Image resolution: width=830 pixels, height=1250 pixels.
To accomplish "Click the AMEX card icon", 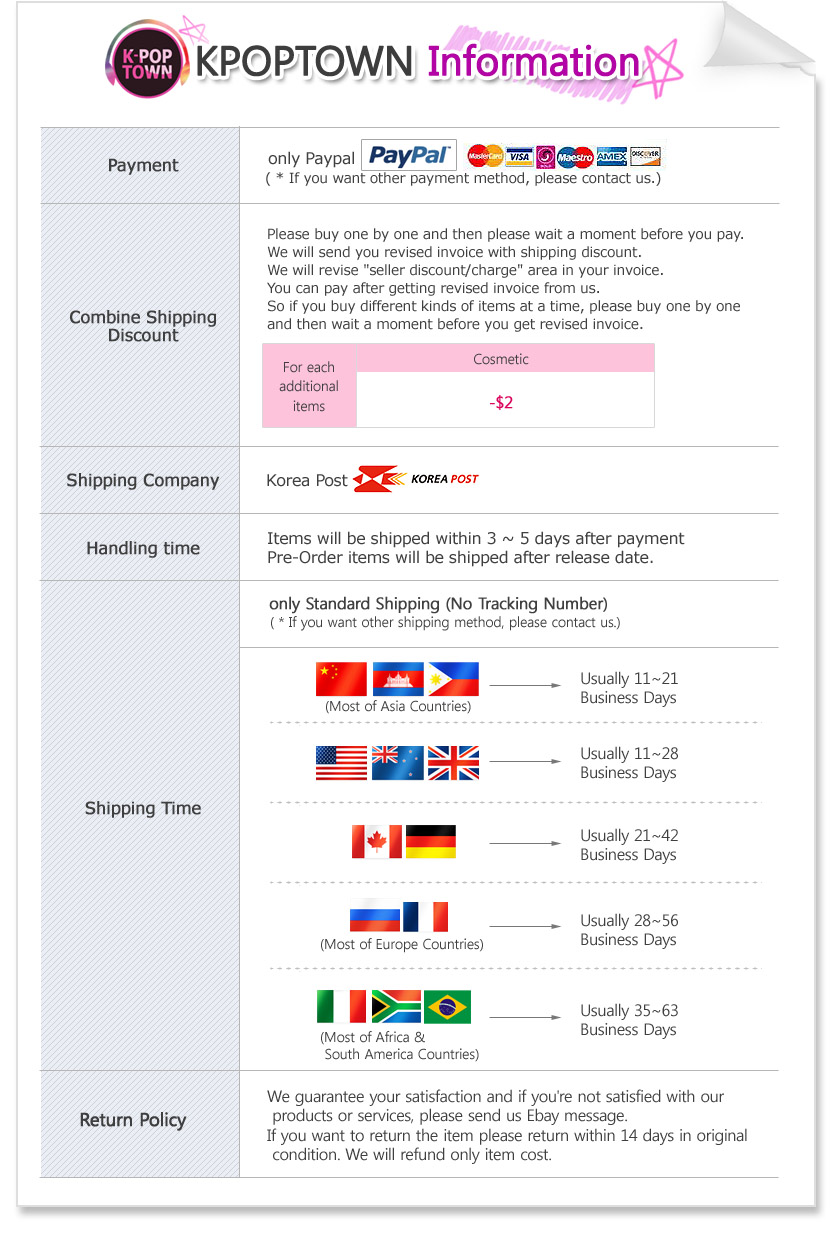I will tap(611, 157).
